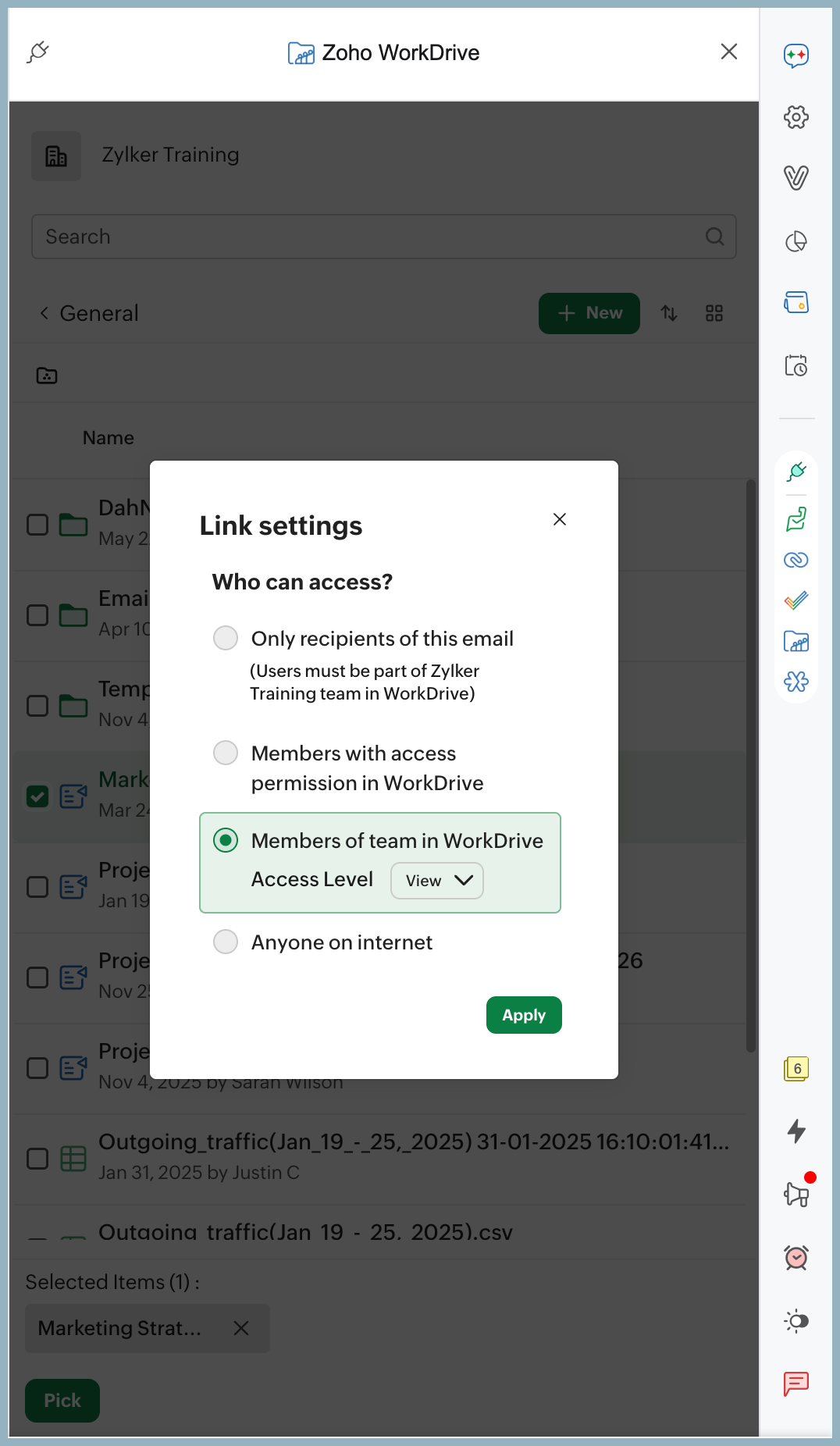Image resolution: width=840 pixels, height=1446 pixels.
Task: Click the New button
Action: pos(589,313)
